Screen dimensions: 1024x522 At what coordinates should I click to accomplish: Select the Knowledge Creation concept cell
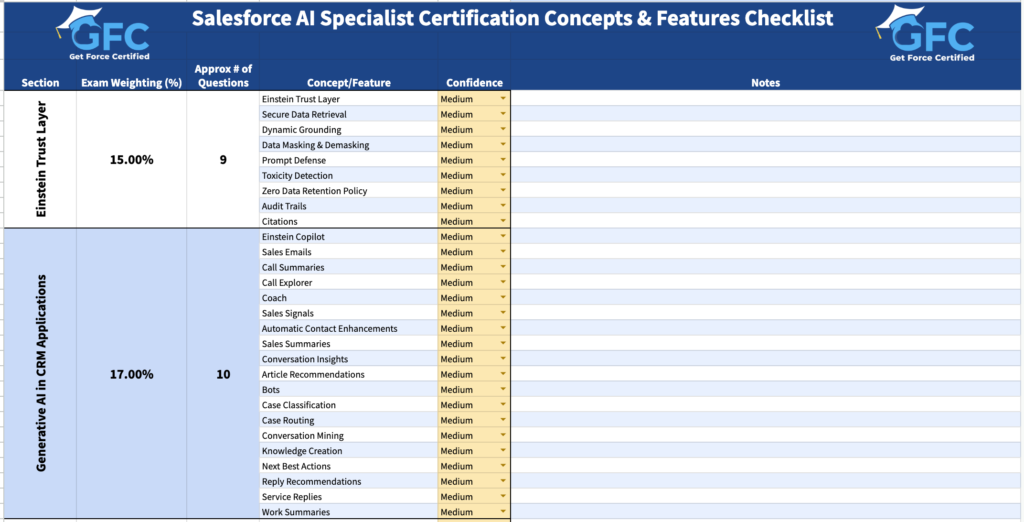pos(349,451)
